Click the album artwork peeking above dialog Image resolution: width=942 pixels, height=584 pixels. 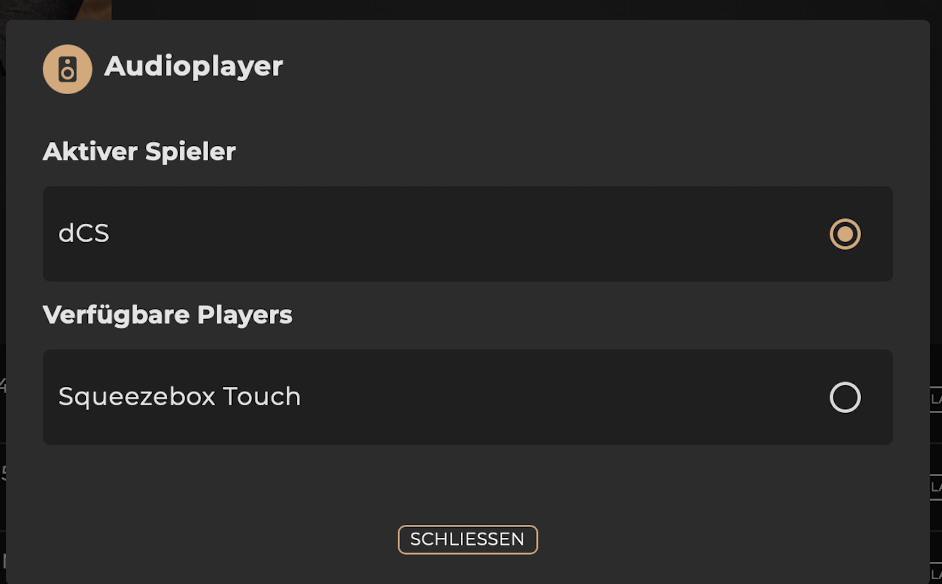point(55,10)
